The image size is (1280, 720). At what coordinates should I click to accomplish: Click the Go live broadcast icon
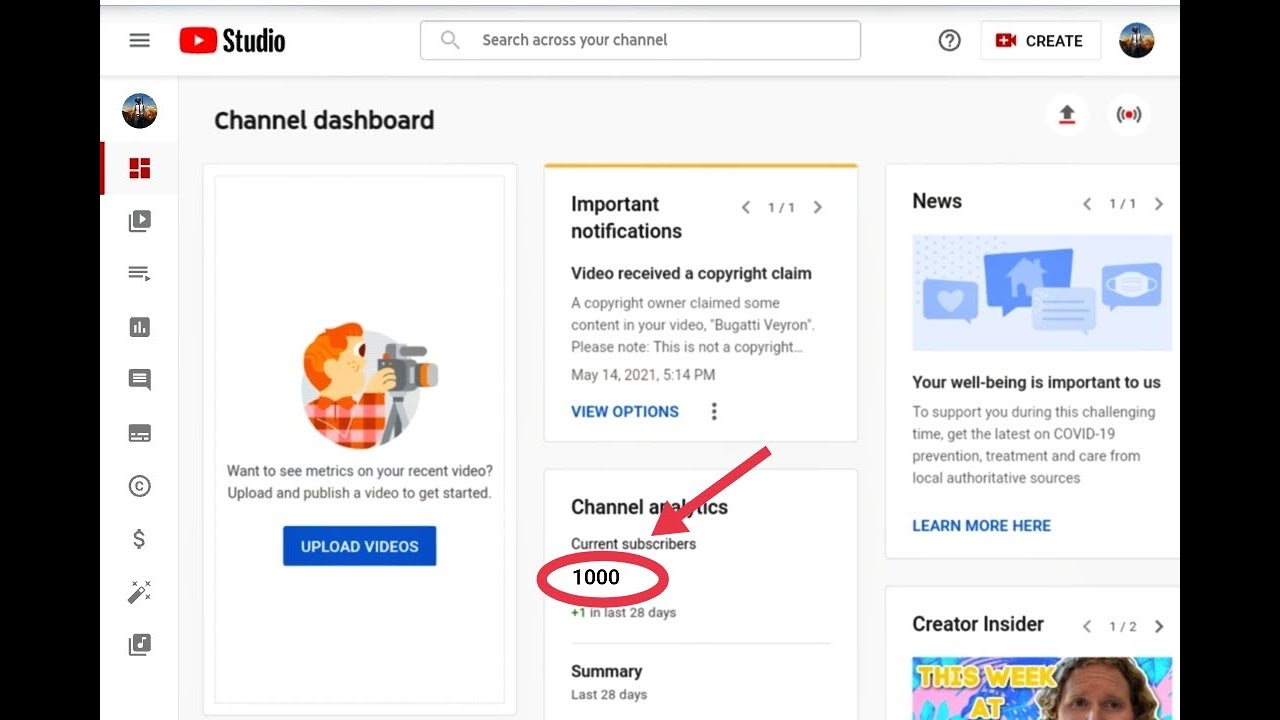1128,115
